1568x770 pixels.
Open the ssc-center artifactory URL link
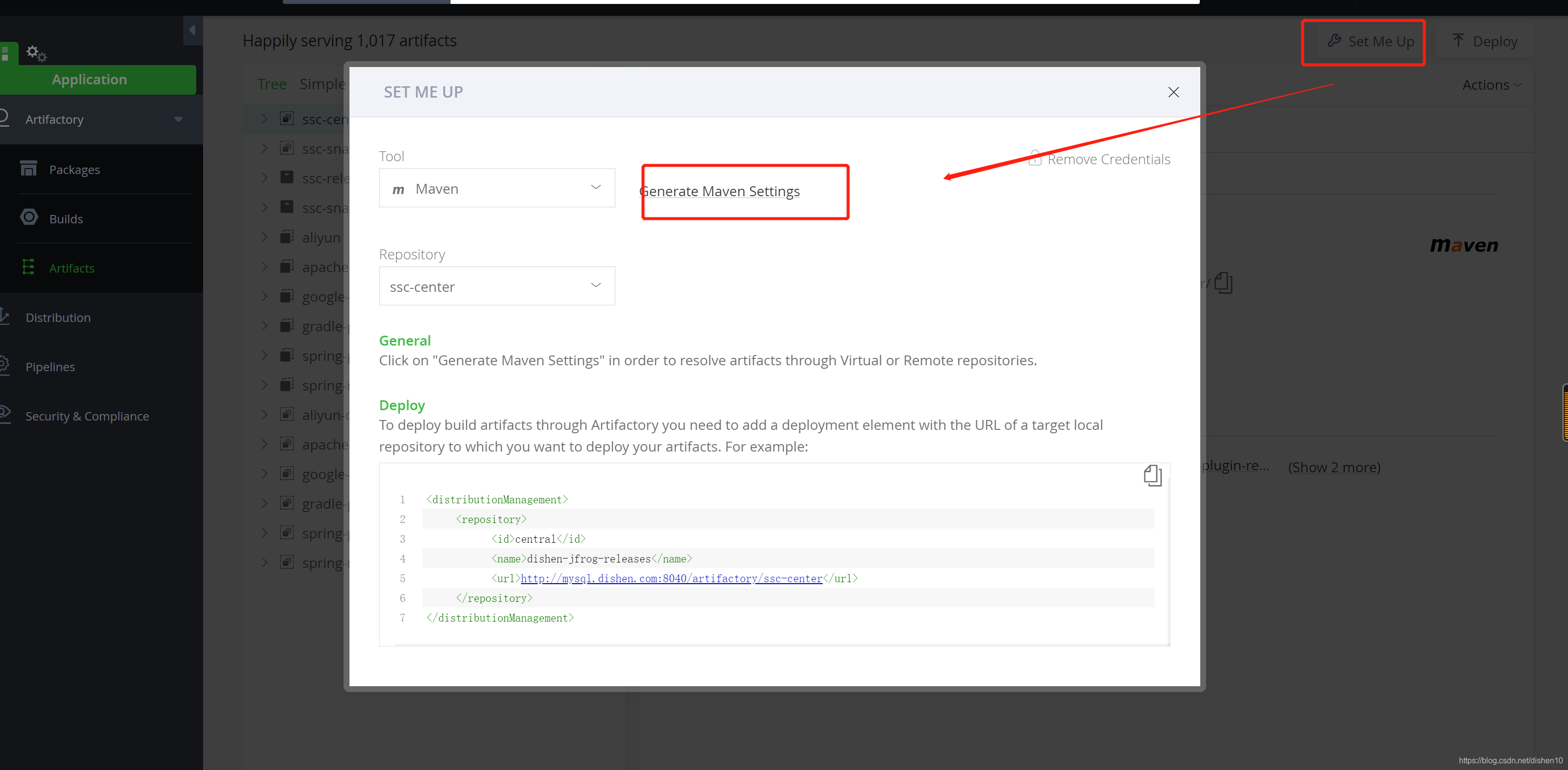point(671,578)
